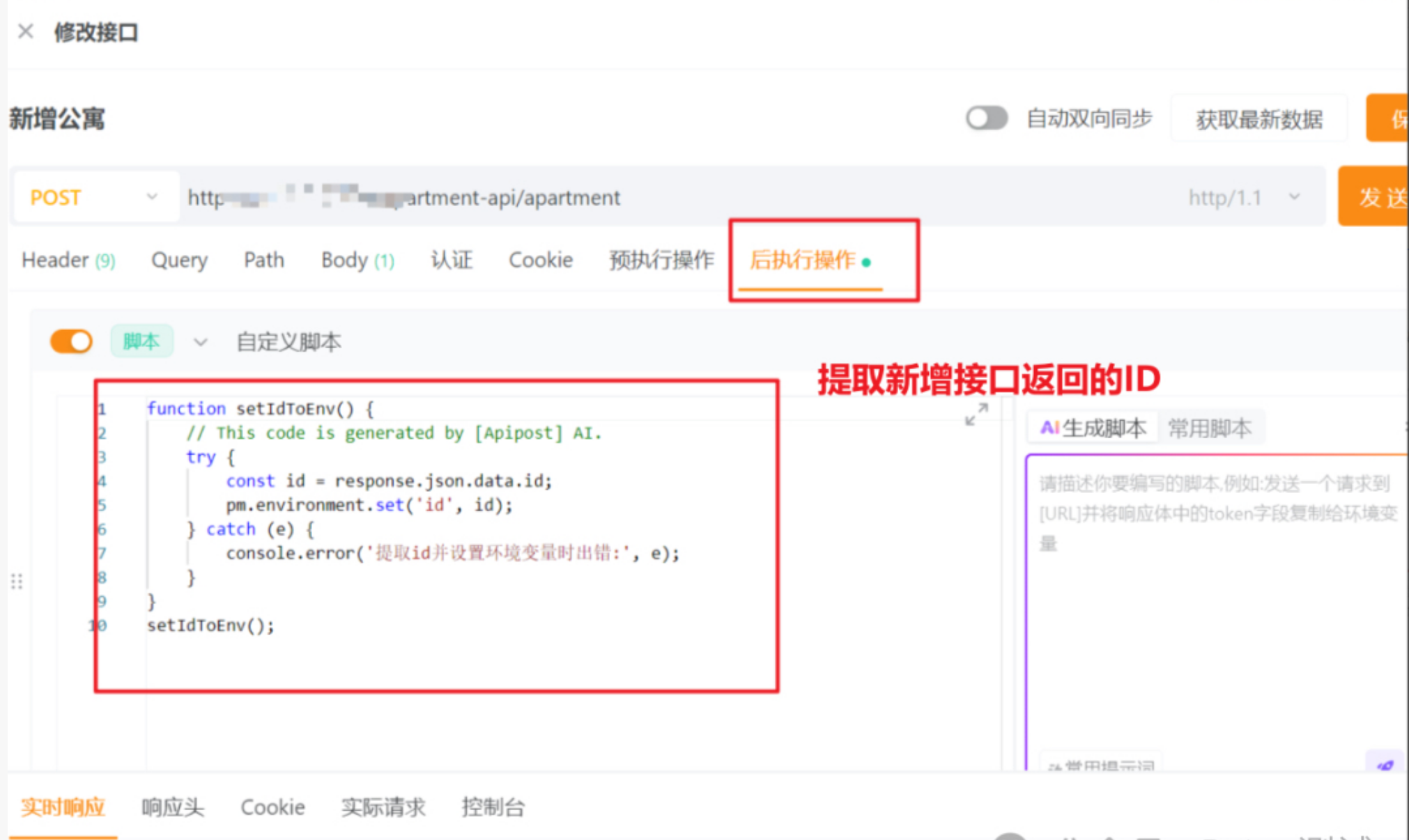This screenshot has width=1409, height=840.
Task: Open the http/1.1 protocol dropdown
Action: pos(1244,198)
